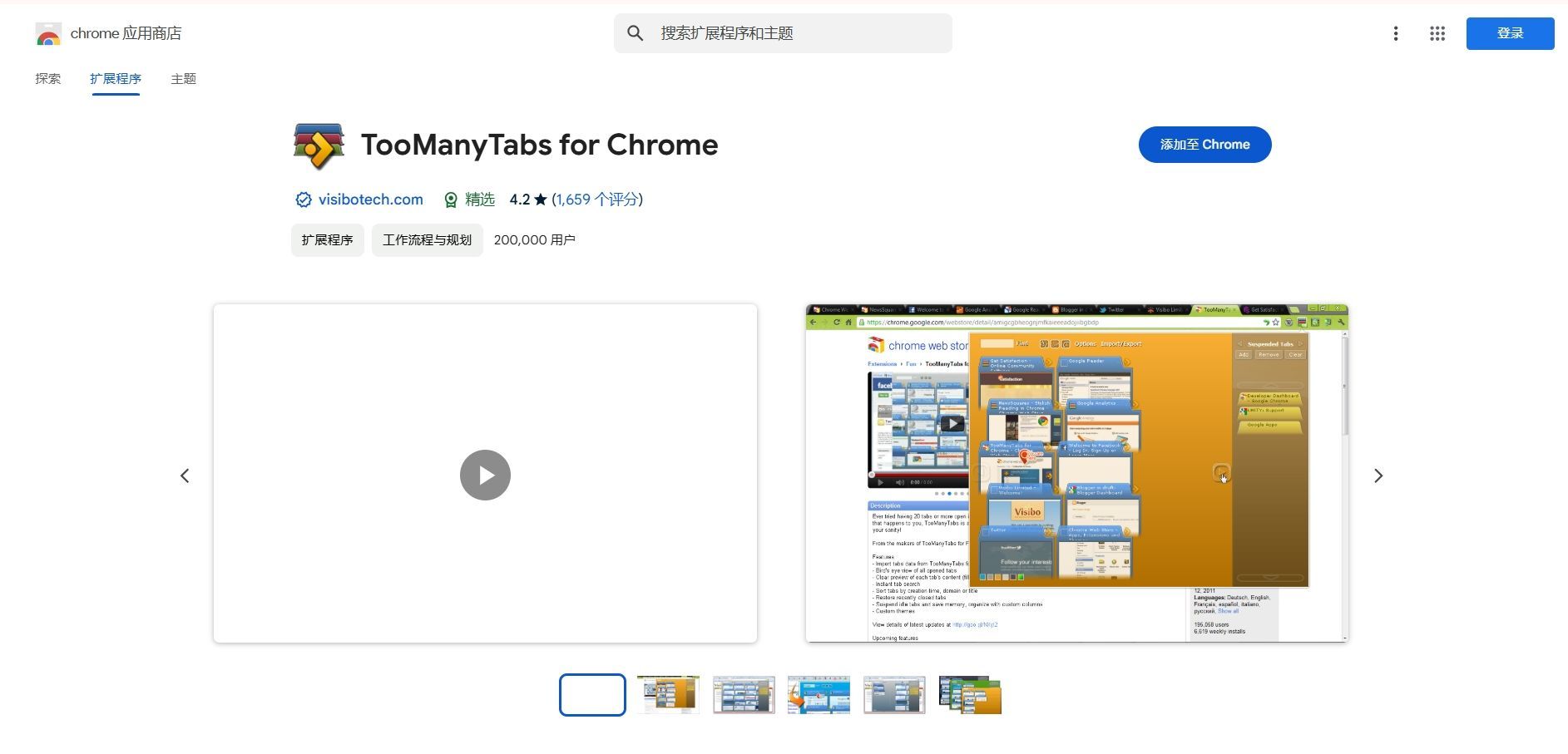Click the blue 登录 sign-in button
Screen dimensions: 1568x754
[x=1510, y=33]
